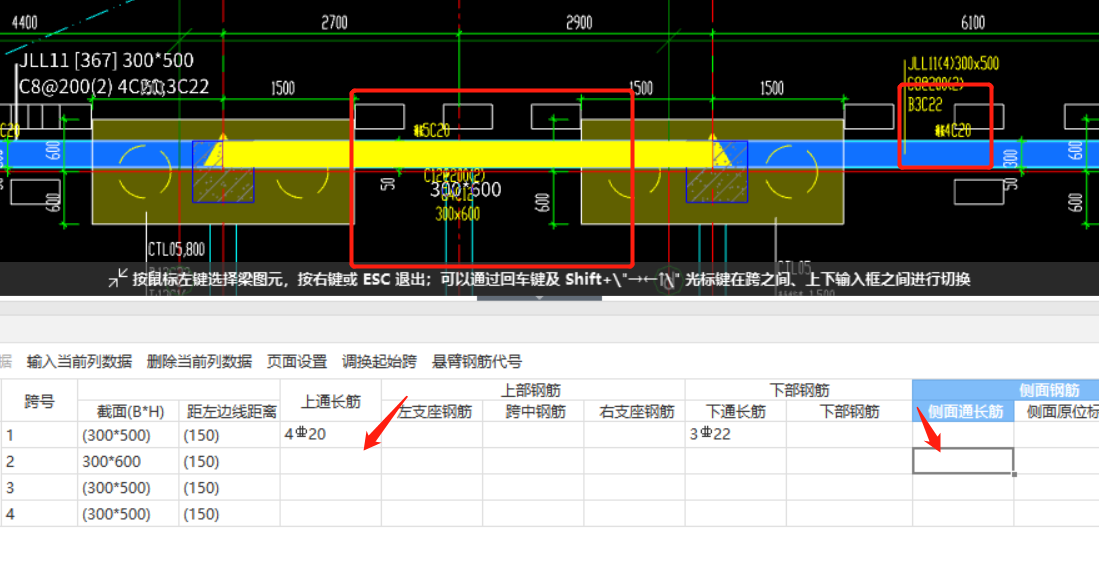Click the empty 上通长筋 cell in row 2
Screen dimensions: 1099x585
coord(331,461)
